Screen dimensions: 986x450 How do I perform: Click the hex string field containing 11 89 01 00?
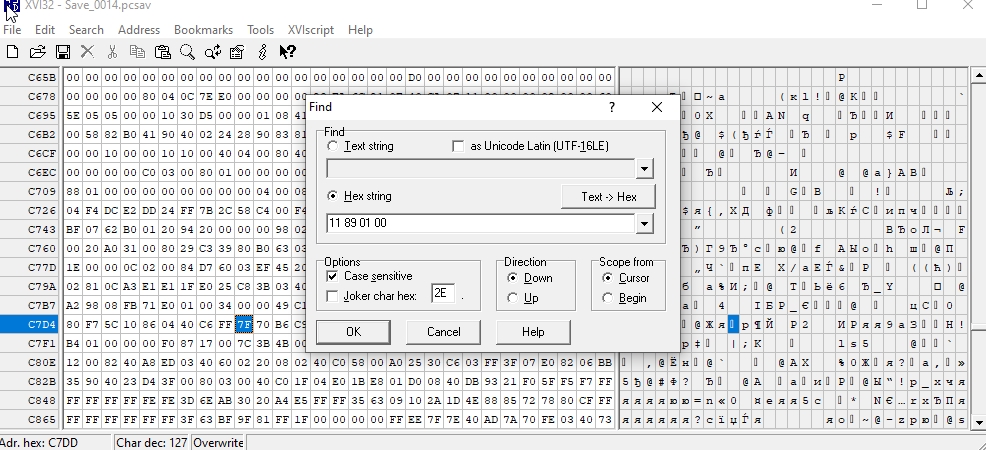pyautogui.click(x=482, y=223)
